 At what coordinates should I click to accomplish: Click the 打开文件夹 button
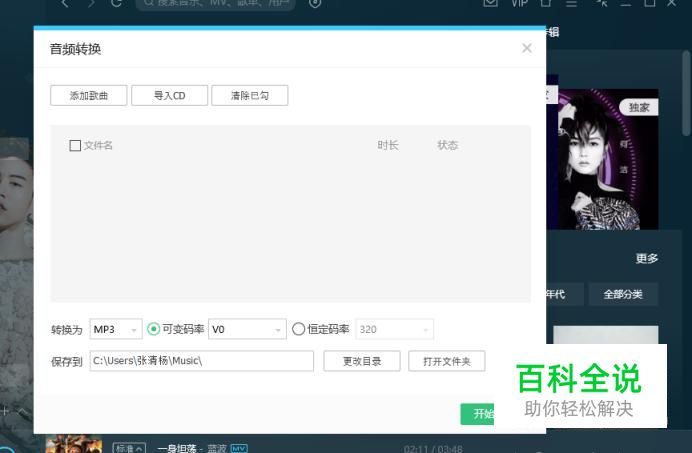tap(447, 361)
